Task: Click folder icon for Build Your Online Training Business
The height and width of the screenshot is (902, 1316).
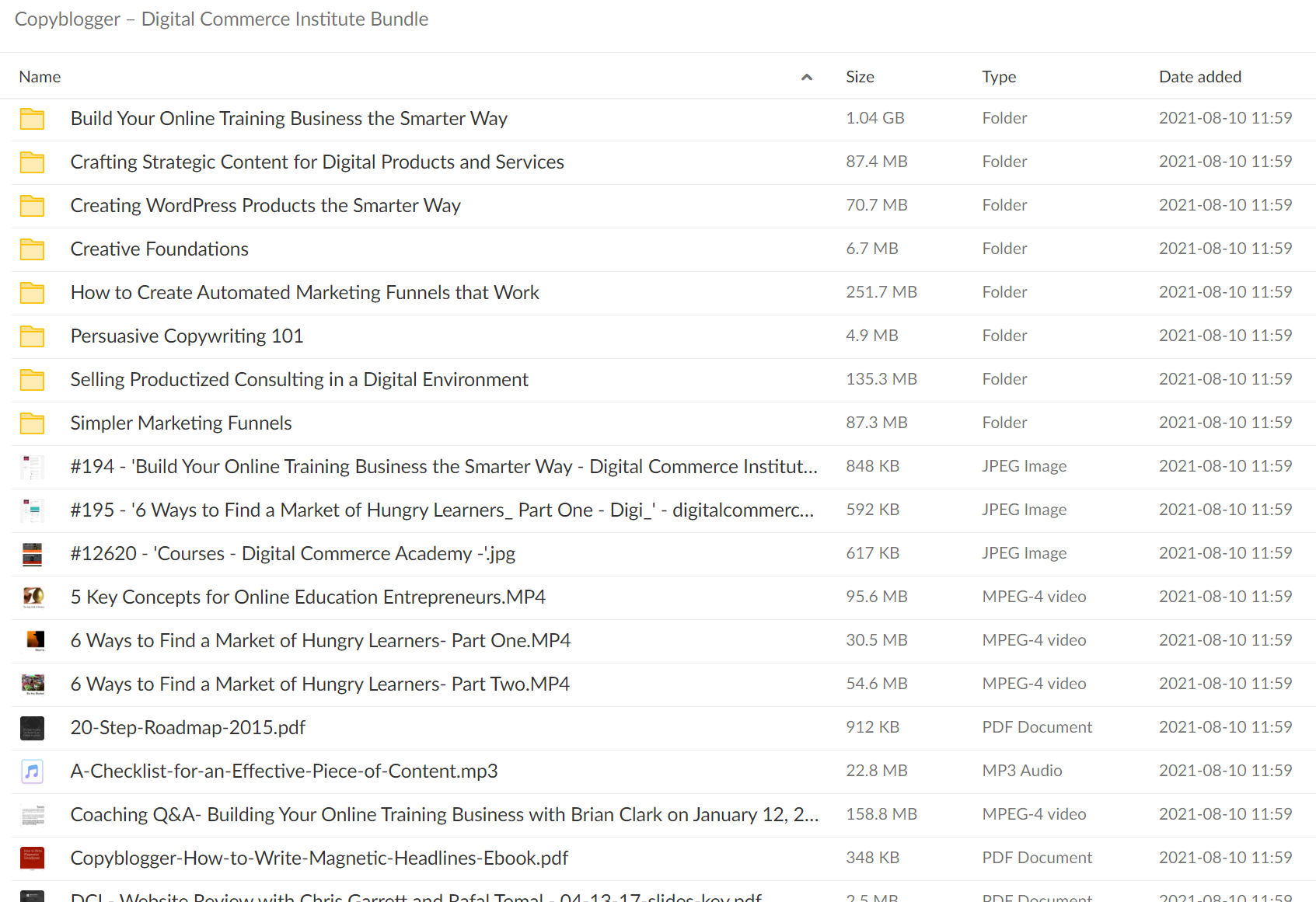Action: [32, 119]
